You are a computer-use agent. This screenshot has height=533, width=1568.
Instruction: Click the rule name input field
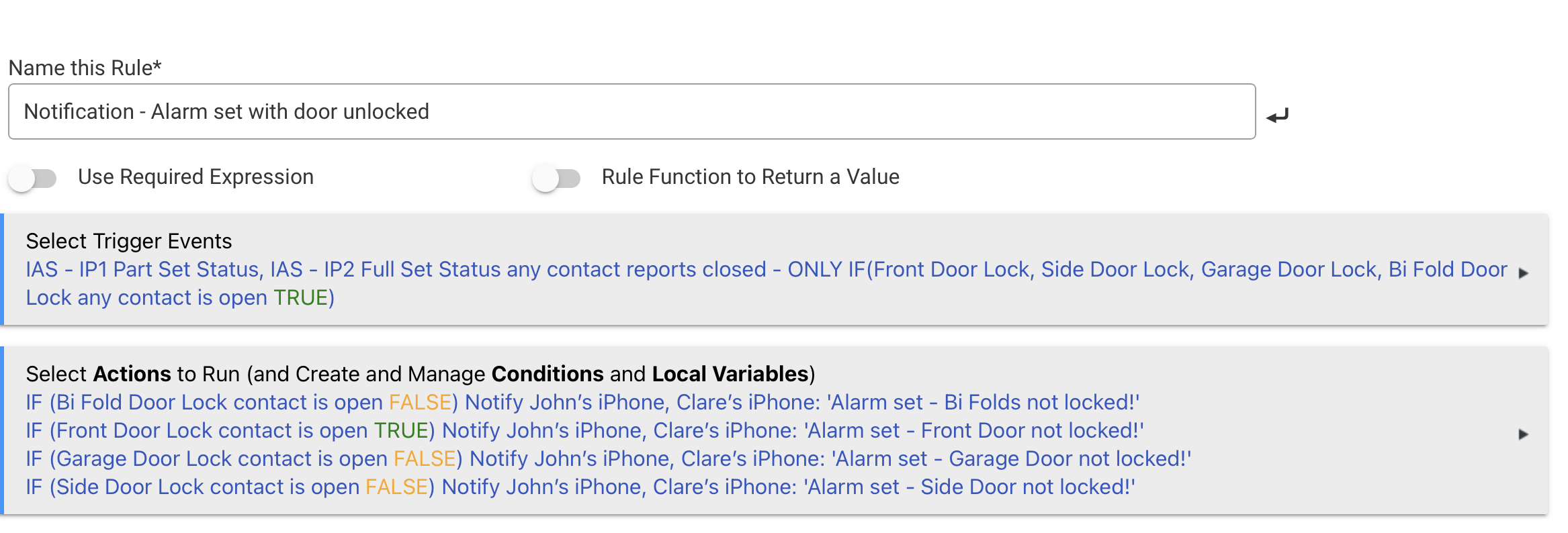tap(631, 111)
